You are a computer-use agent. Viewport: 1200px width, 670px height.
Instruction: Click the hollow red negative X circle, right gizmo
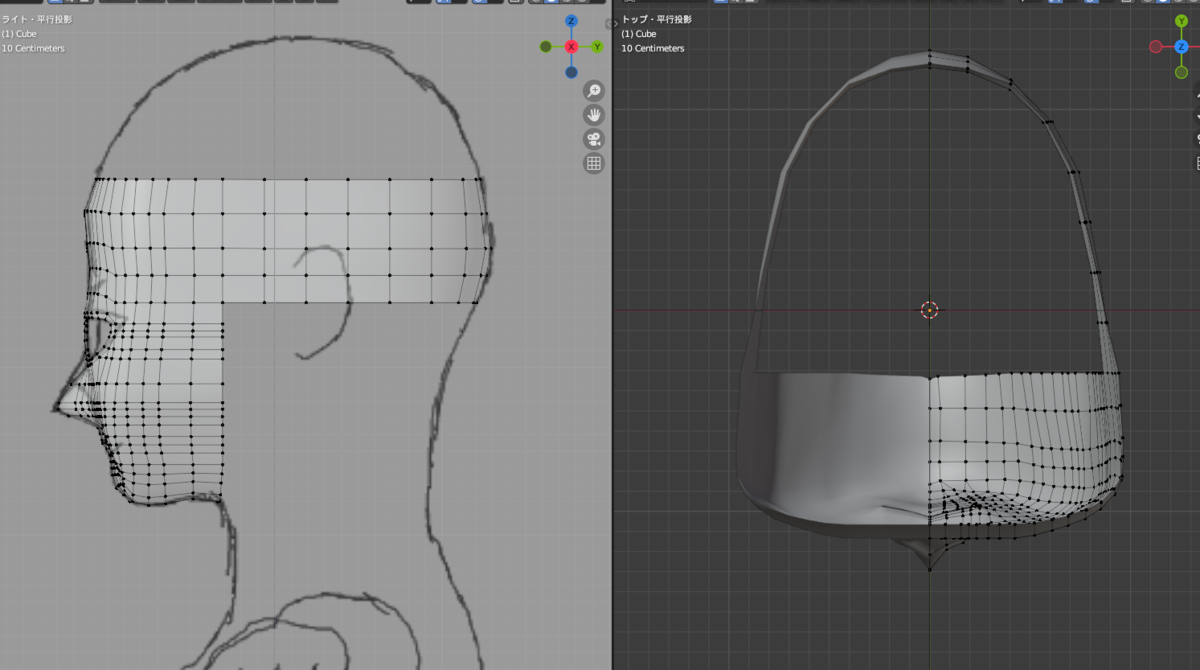(1155, 47)
